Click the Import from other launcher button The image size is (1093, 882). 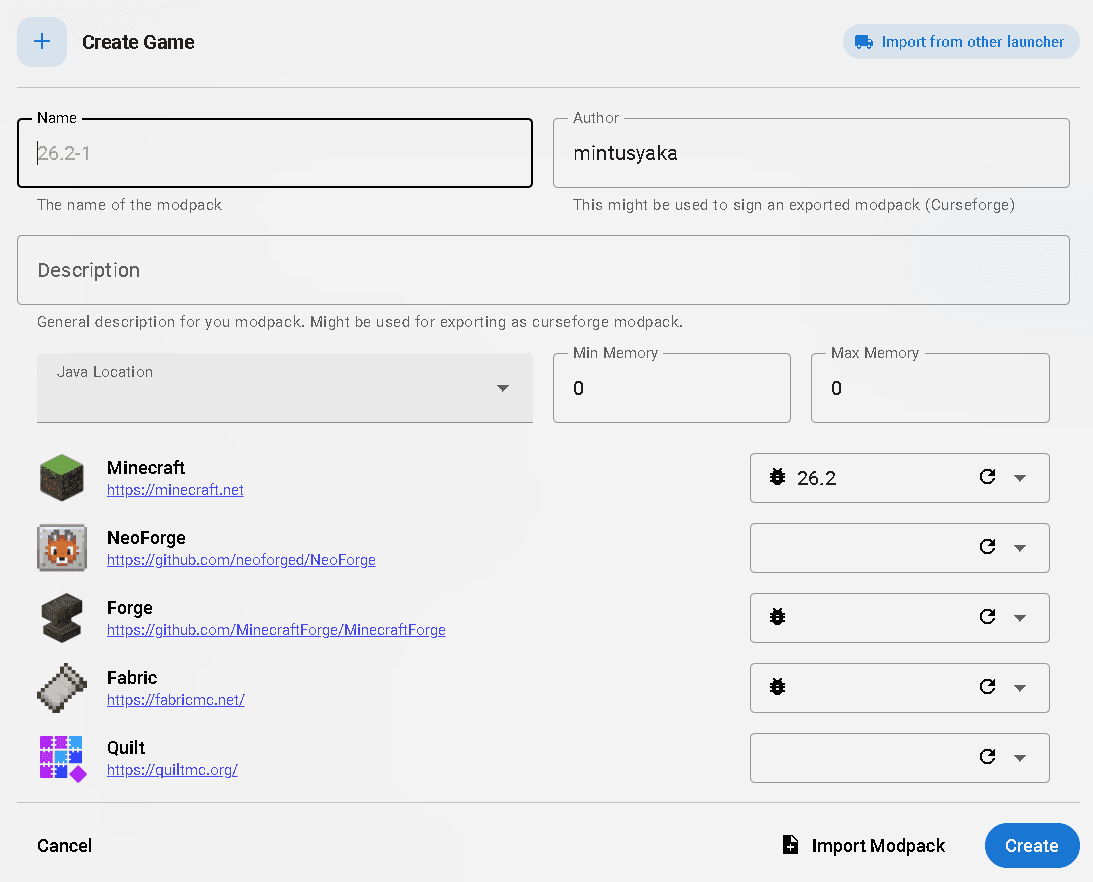point(961,42)
